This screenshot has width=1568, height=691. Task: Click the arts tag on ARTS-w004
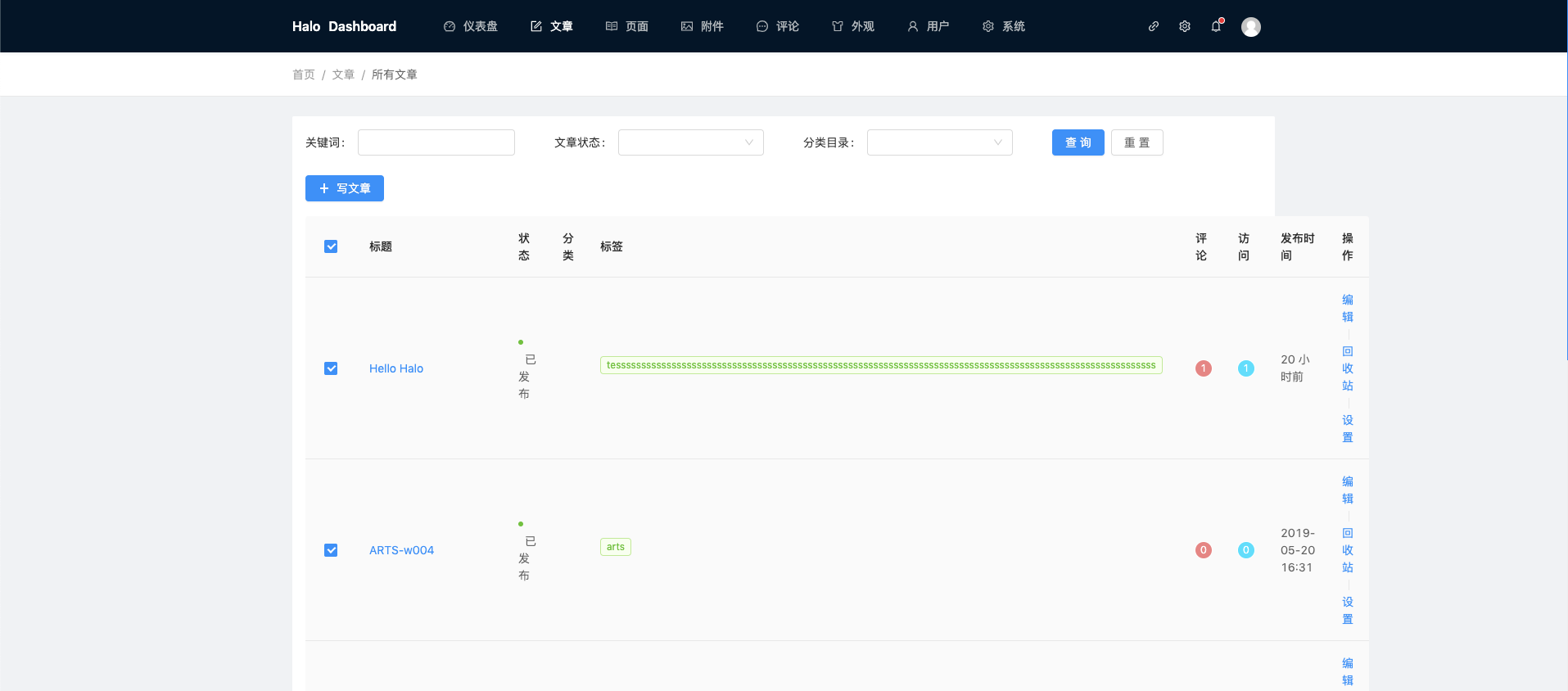click(616, 547)
